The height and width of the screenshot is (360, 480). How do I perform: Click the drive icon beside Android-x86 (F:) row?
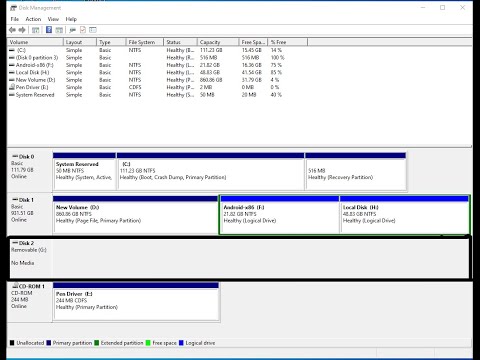click(x=12, y=65)
